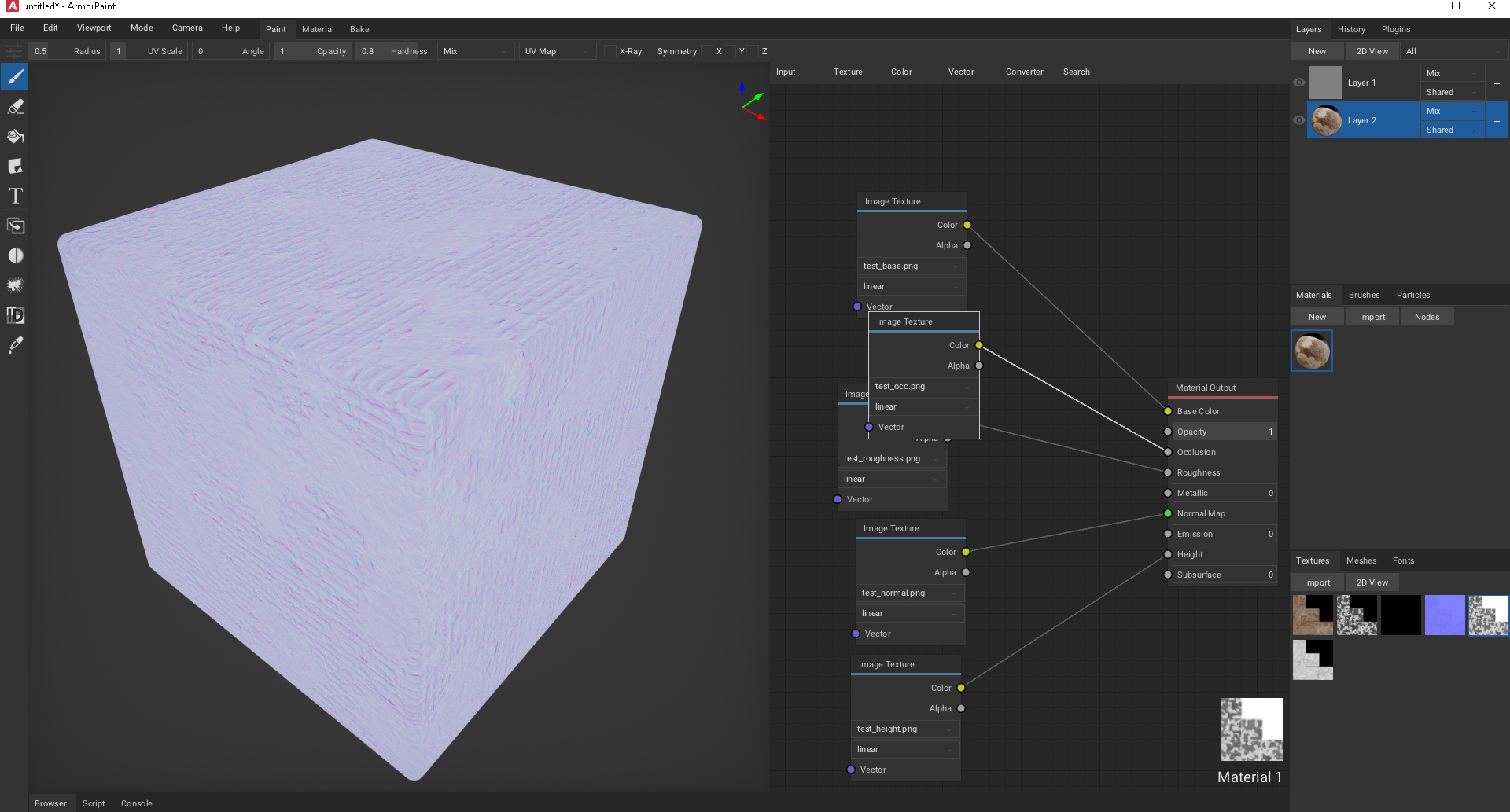
Task: Choose the Clone stamp tool
Action: pyautogui.click(x=15, y=226)
